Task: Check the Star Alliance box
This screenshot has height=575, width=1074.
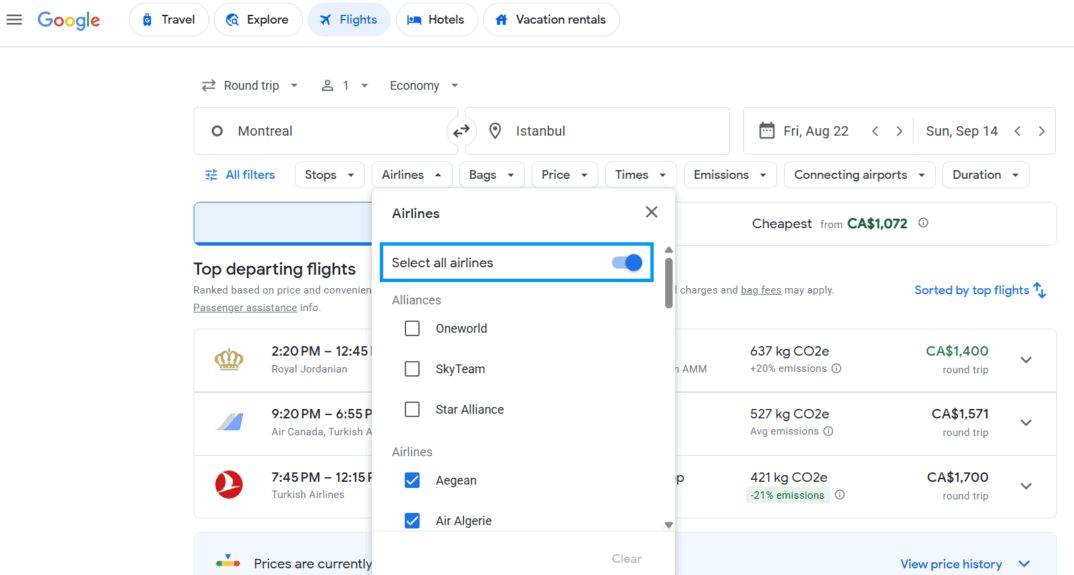Action: tap(412, 409)
